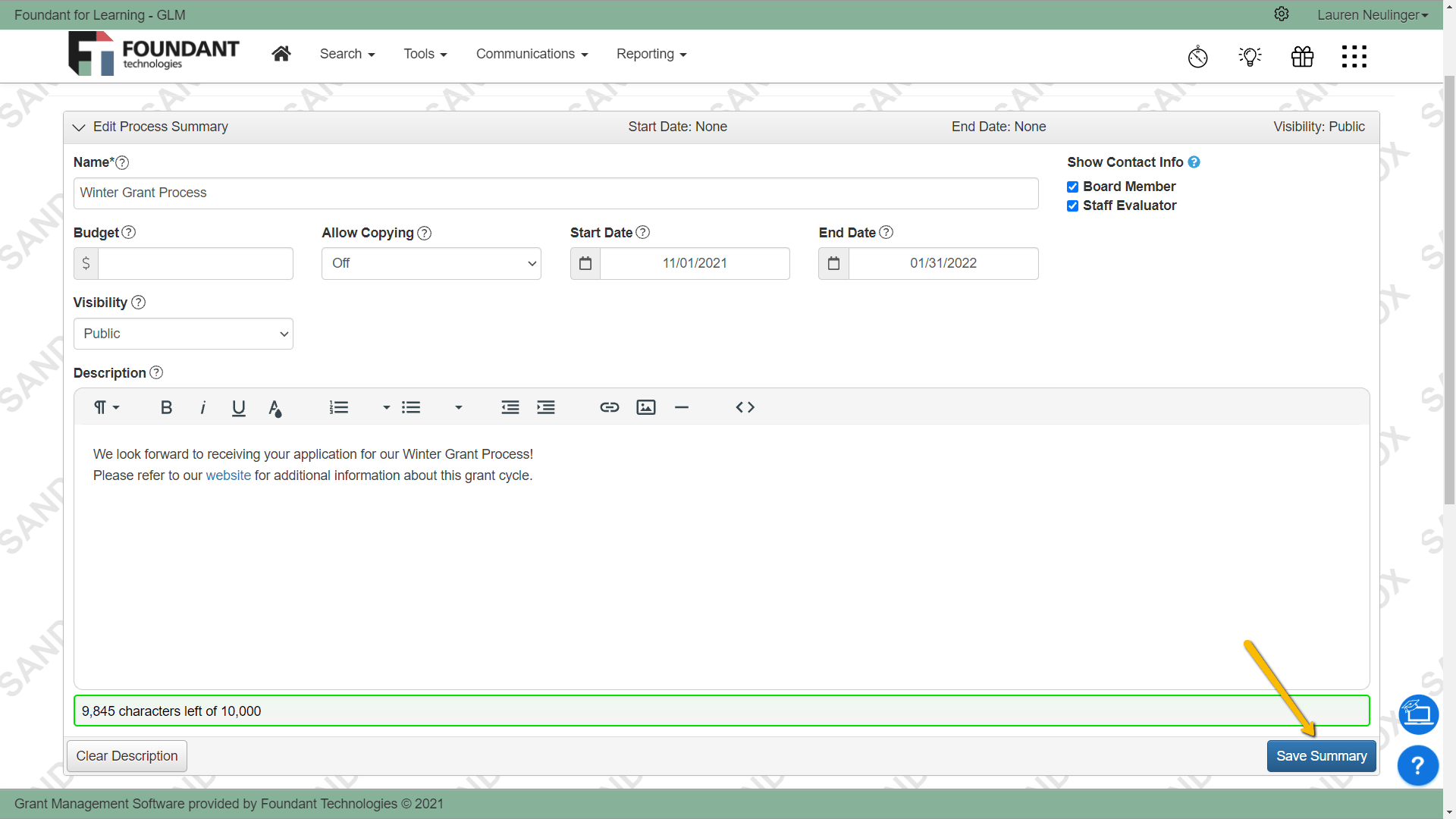This screenshot has height=819, width=1456.
Task: Click the Clear Description button
Action: tap(127, 756)
